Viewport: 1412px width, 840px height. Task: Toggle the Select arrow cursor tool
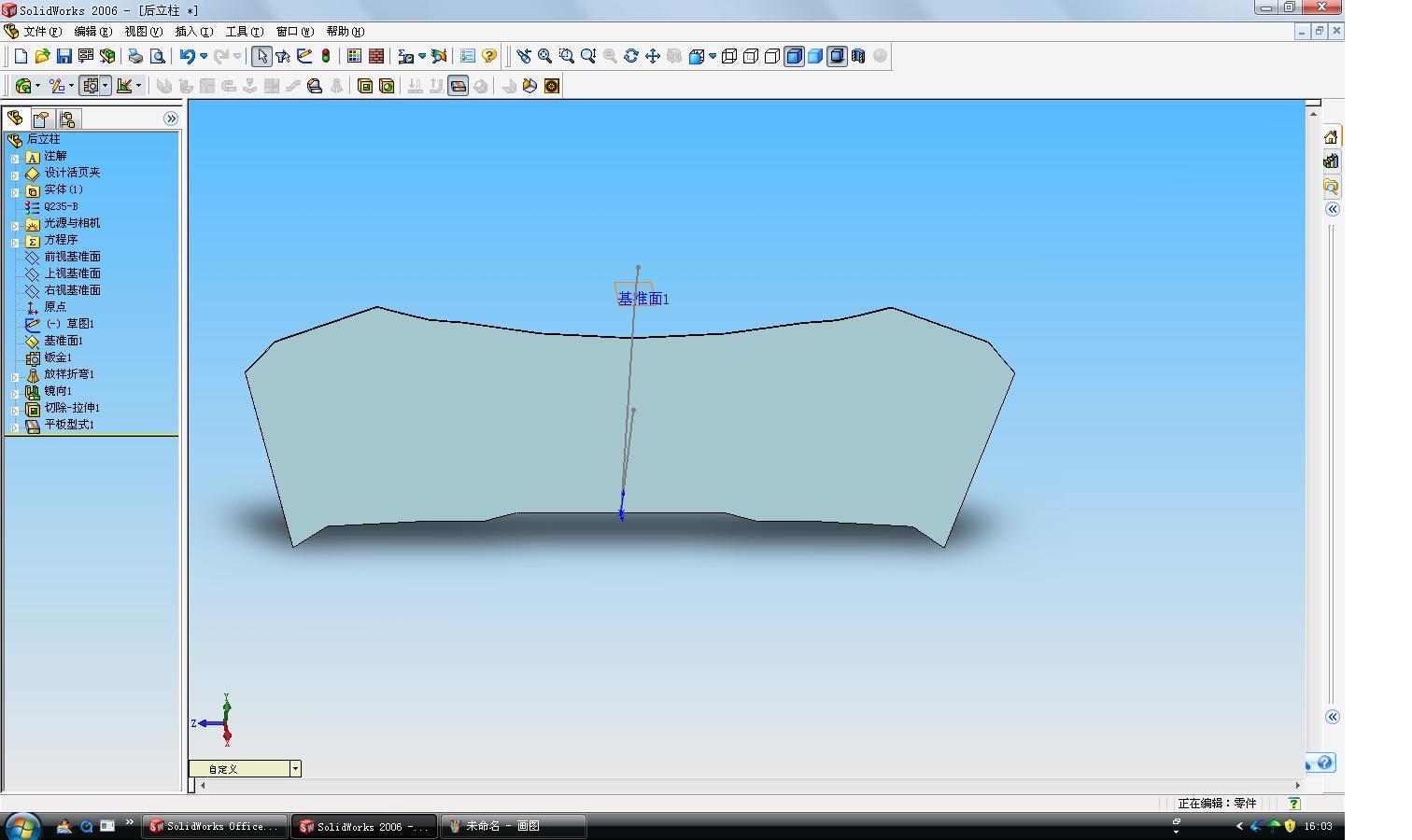(x=261, y=56)
